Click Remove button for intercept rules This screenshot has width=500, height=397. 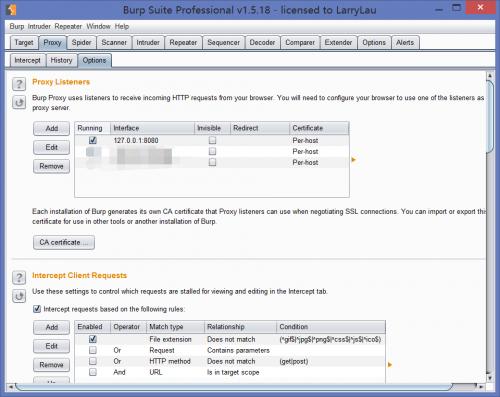point(52,365)
